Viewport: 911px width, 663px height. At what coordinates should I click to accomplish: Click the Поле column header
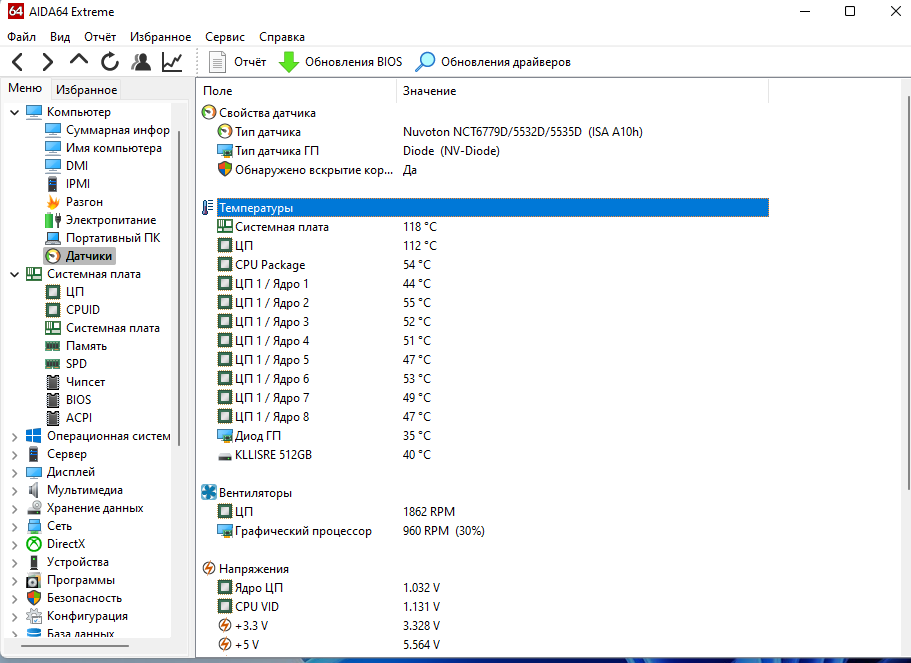[297, 91]
